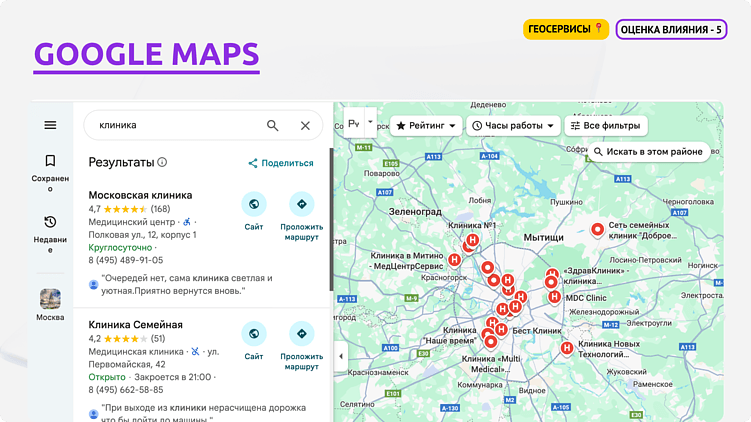This screenshot has width=751, height=422.
Task: Click the Поделиться share link
Action: tap(281, 163)
